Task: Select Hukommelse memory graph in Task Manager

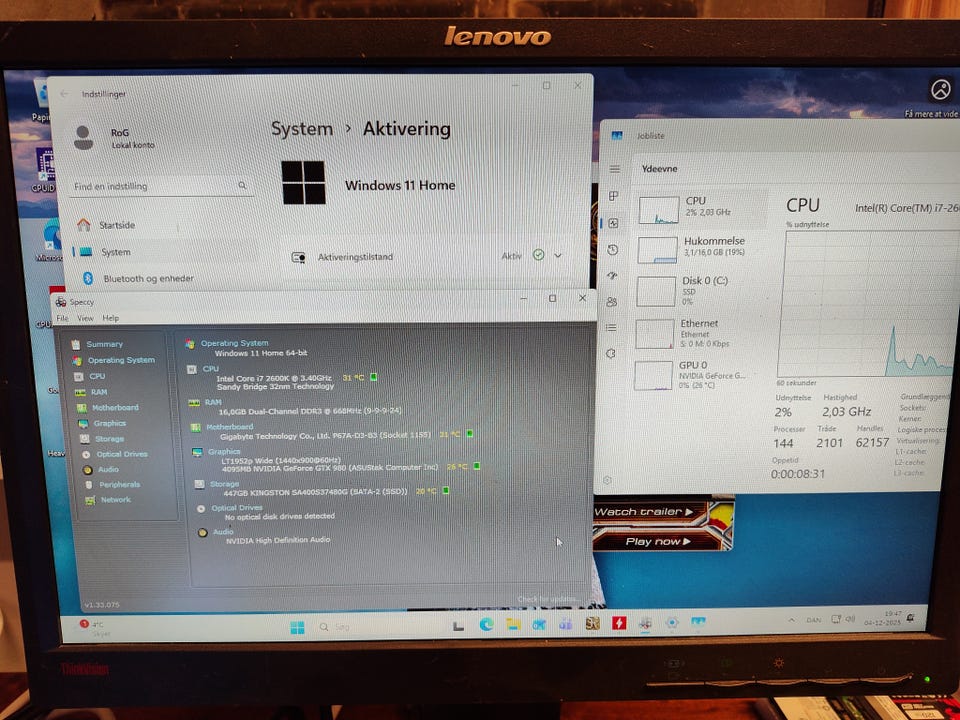Action: click(700, 248)
